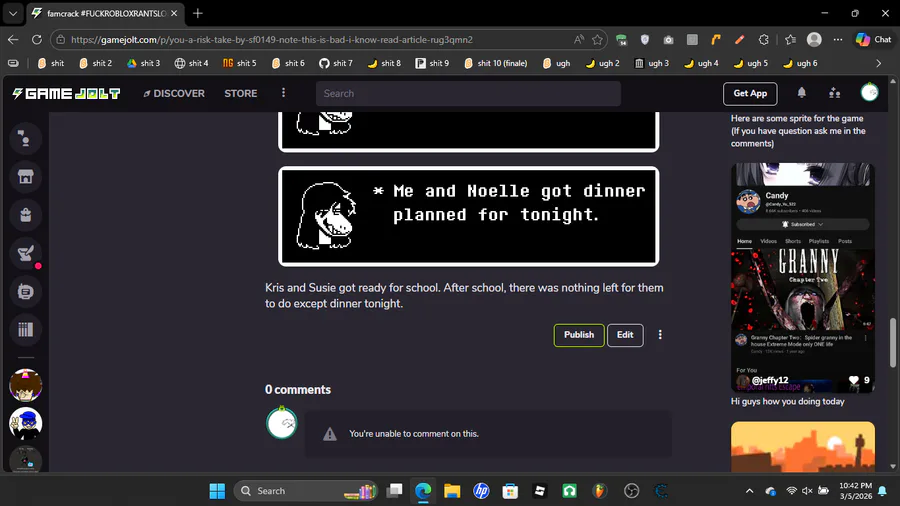Open the browser settings and more menu
This screenshot has height=506, width=900.
coord(838,40)
